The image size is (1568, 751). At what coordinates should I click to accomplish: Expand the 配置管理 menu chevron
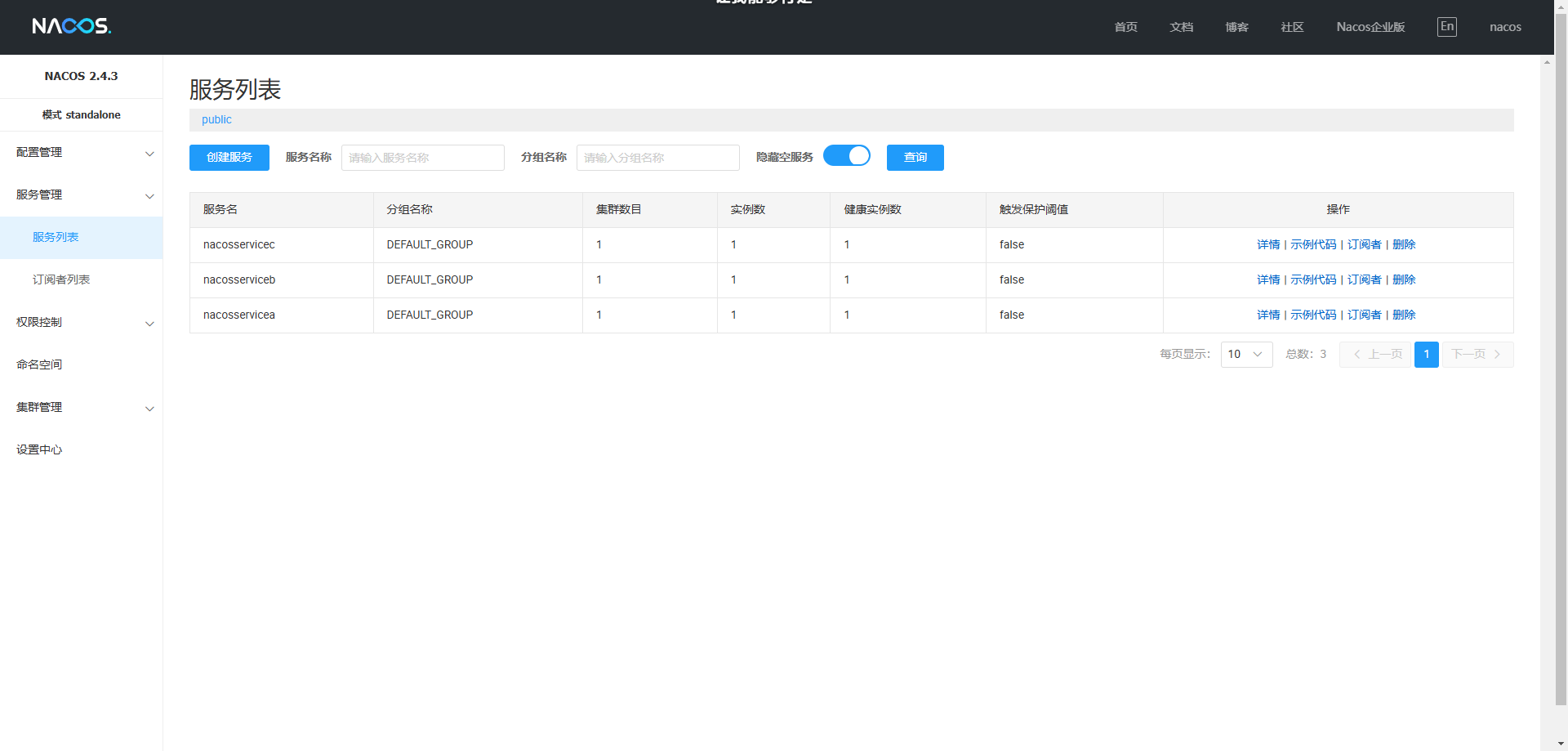(x=149, y=154)
